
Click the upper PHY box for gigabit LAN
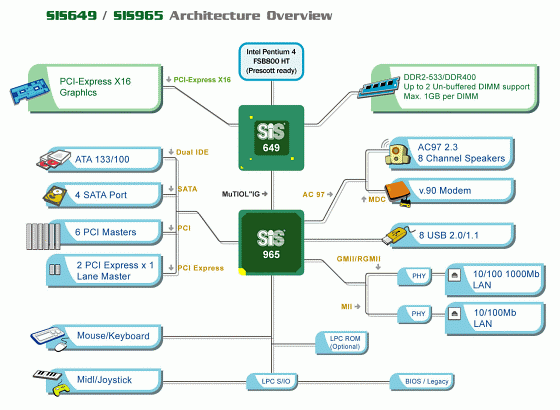click(415, 276)
